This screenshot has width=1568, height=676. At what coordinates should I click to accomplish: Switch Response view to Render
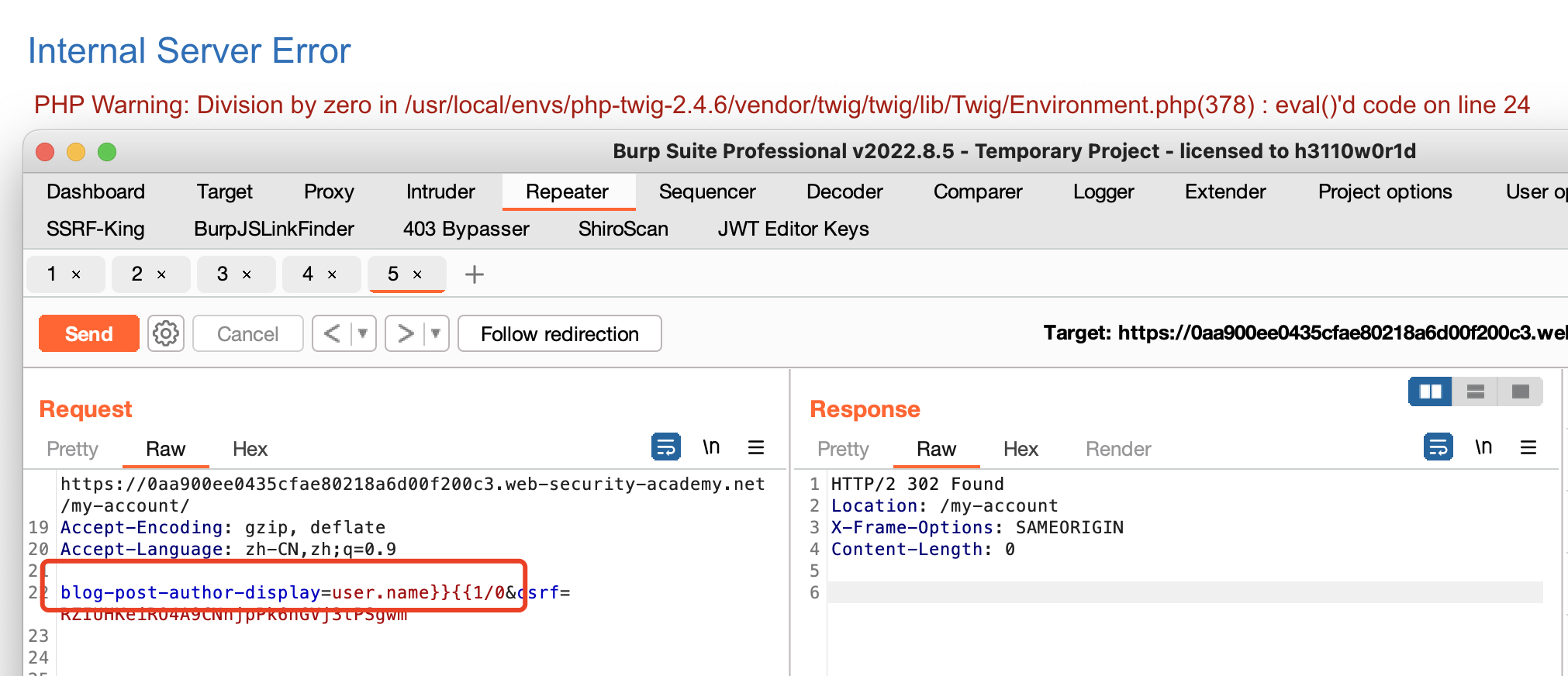click(1118, 449)
